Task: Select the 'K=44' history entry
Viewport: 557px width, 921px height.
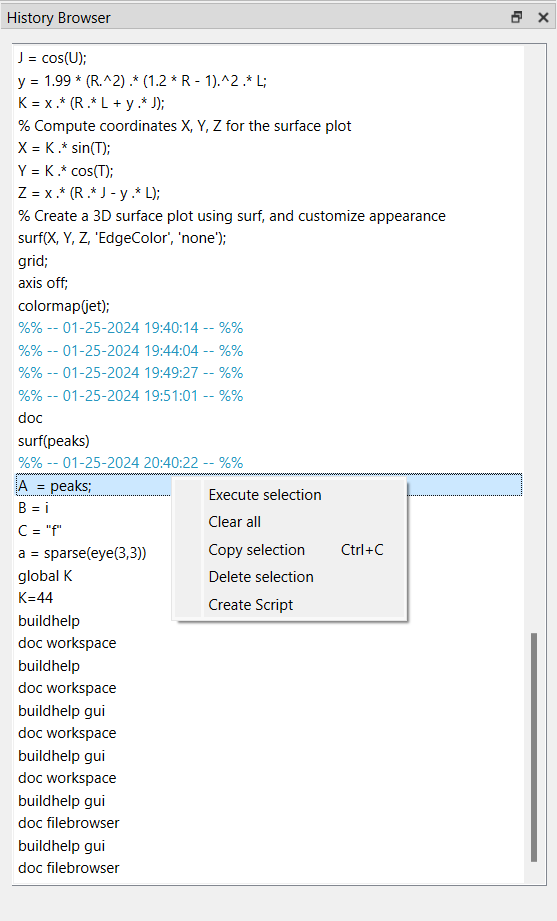Action: tap(35, 598)
